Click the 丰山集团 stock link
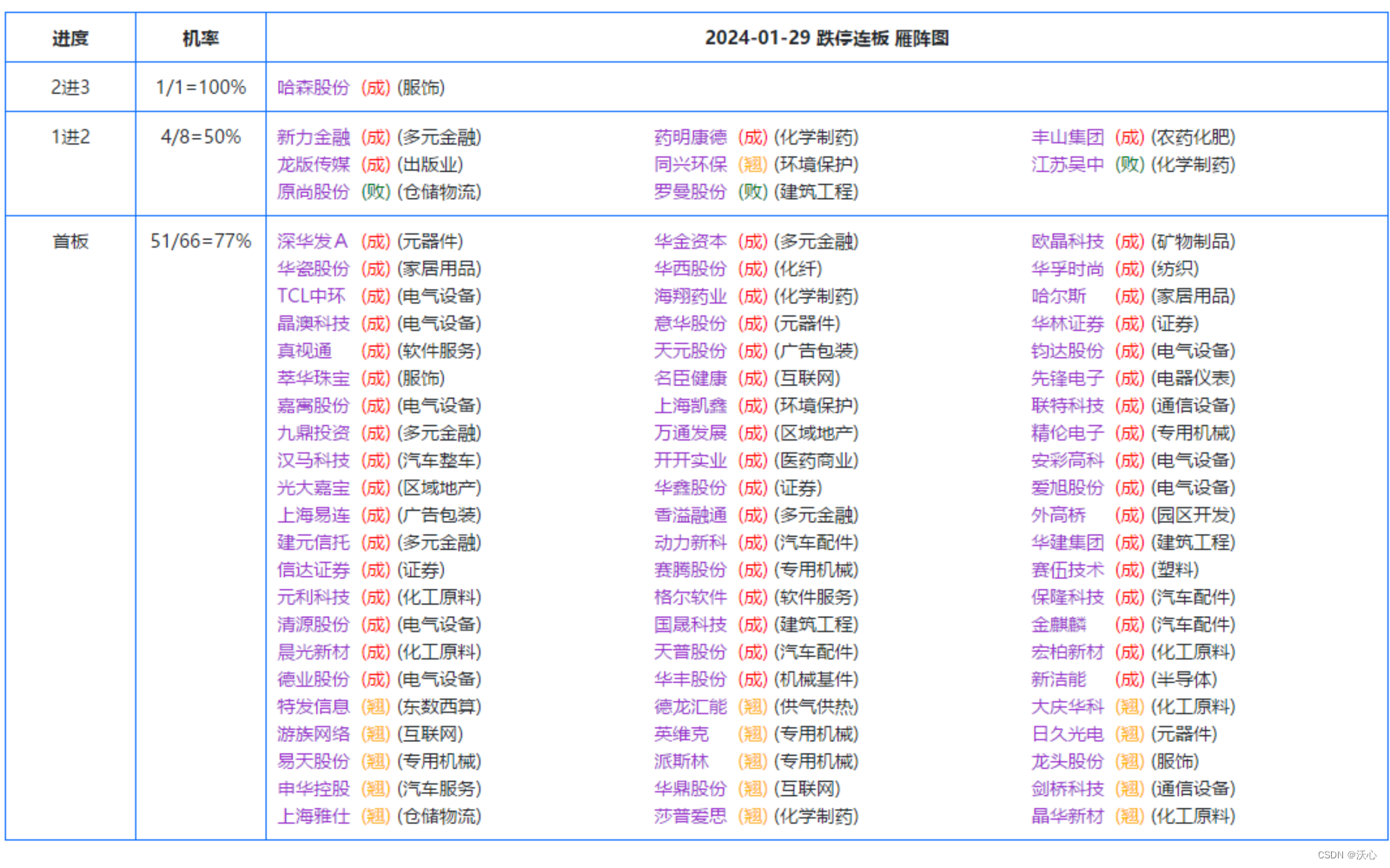The height and width of the screenshot is (868, 1390). (x=1067, y=137)
